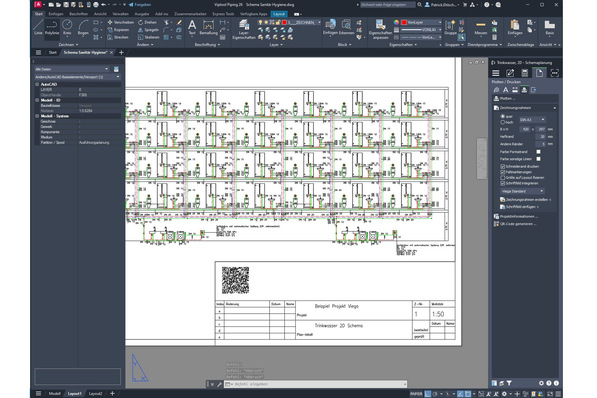Expand the Zeichnen panel dropdown
This screenshot has height=398, width=597.
[x=68, y=45]
